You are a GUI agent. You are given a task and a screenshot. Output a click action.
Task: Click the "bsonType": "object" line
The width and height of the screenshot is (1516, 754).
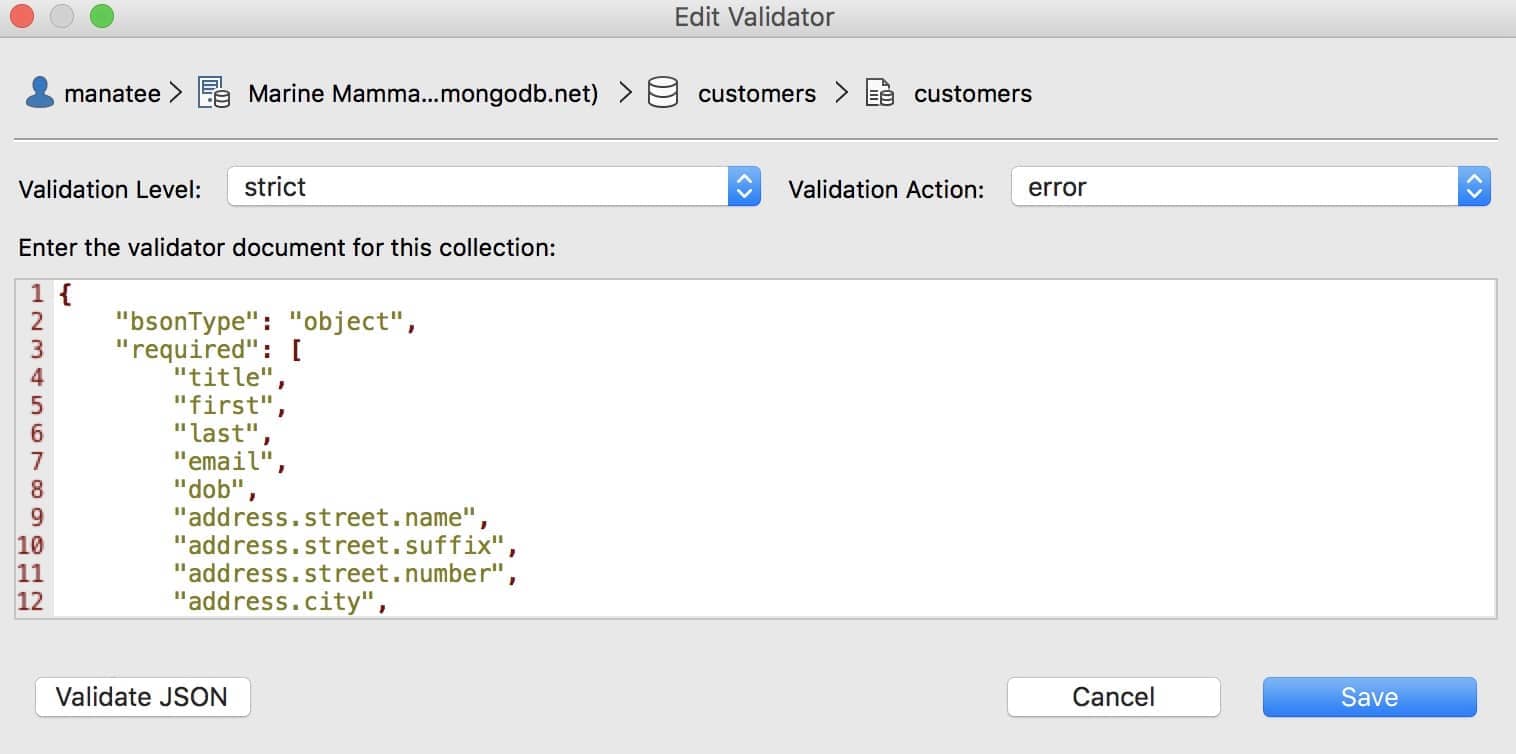pos(265,322)
